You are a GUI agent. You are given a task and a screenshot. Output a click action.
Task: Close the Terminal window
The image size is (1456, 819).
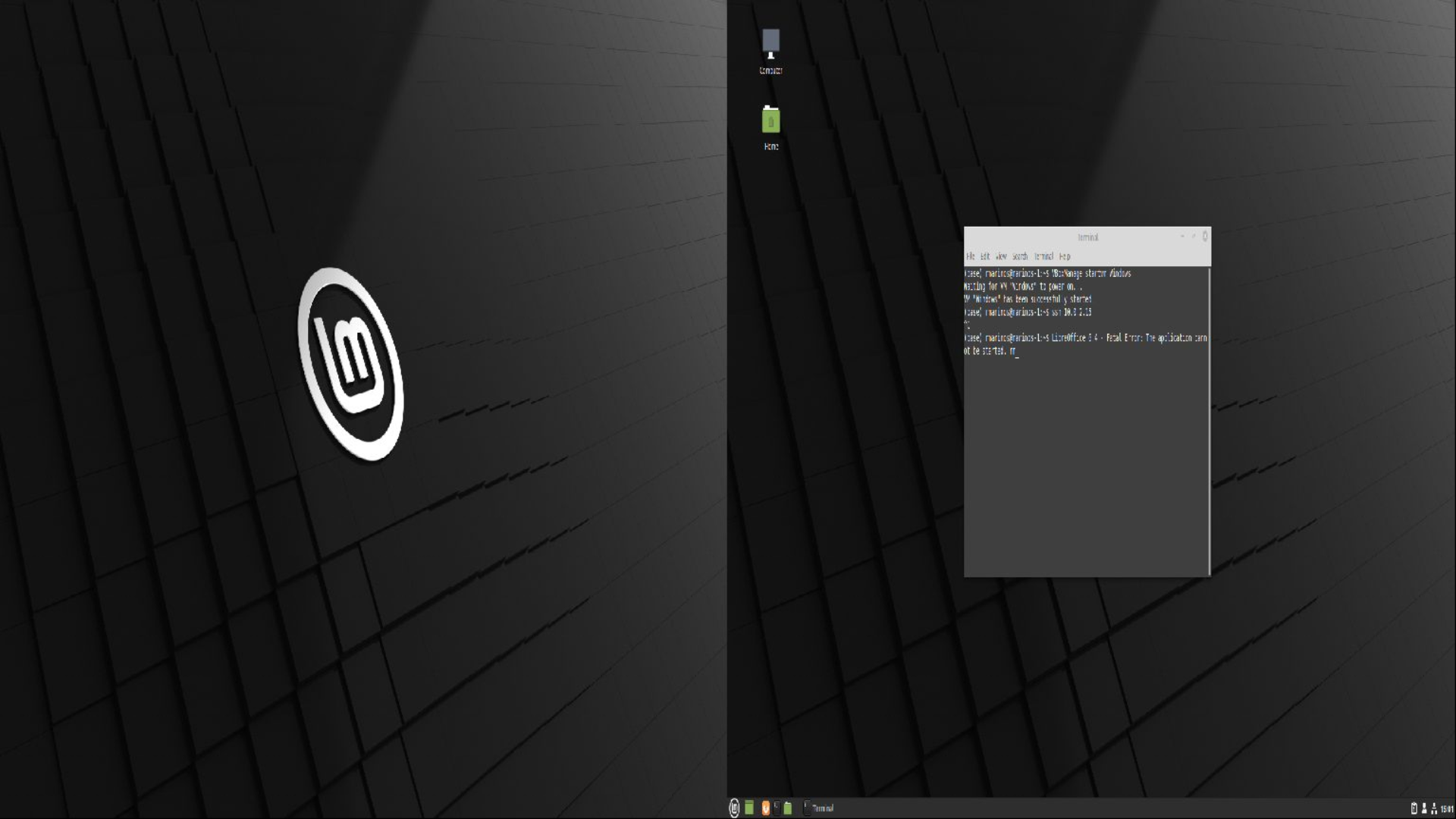pyautogui.click(x=1205, y=237)
